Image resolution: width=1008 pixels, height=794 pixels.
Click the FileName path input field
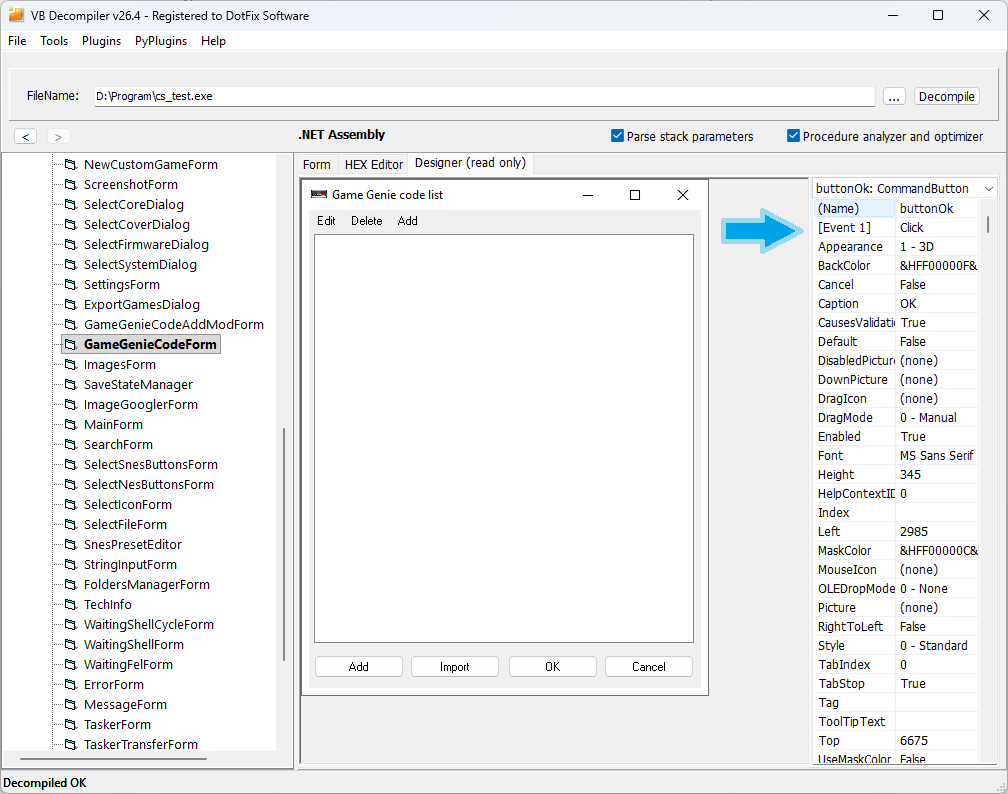tap(485, 96)
